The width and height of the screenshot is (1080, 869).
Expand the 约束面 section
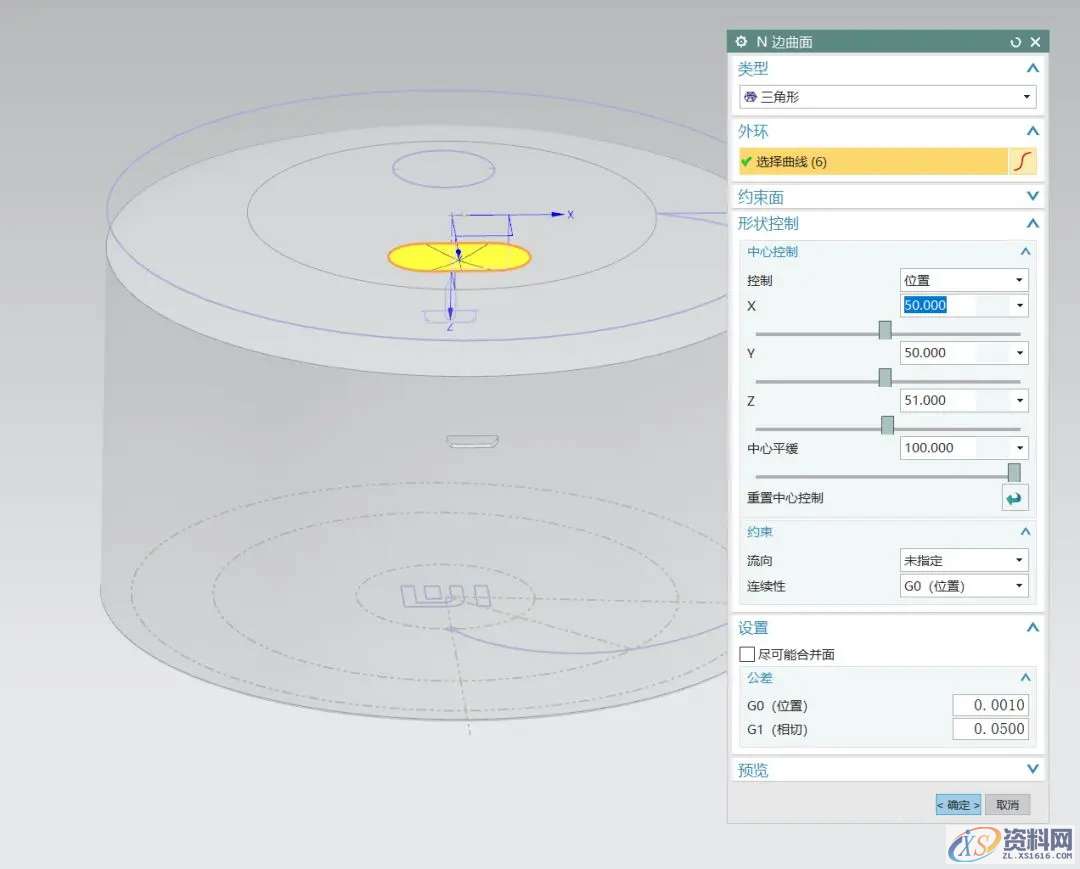(1032, 196)
